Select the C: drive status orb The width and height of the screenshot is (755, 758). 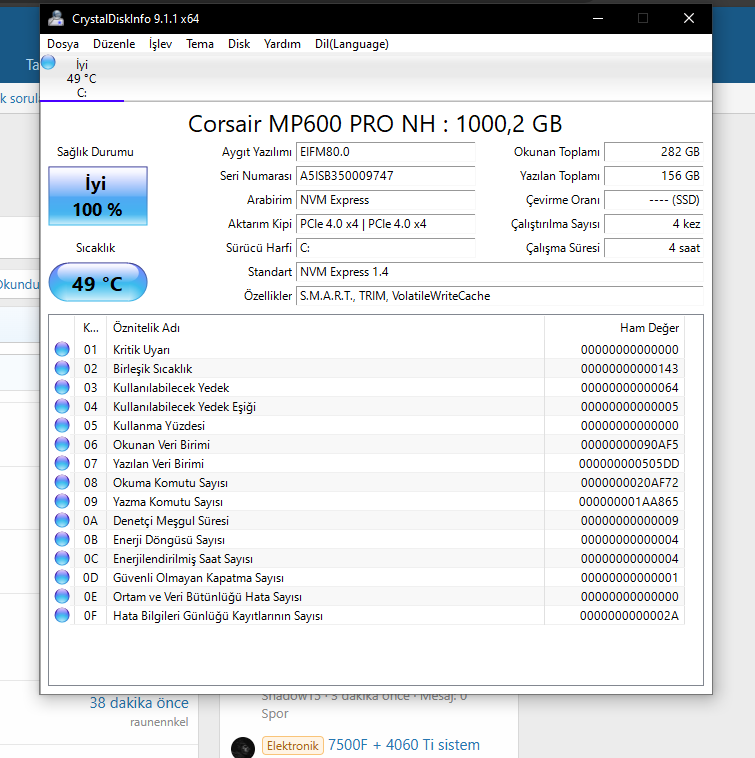pos(48,62)
